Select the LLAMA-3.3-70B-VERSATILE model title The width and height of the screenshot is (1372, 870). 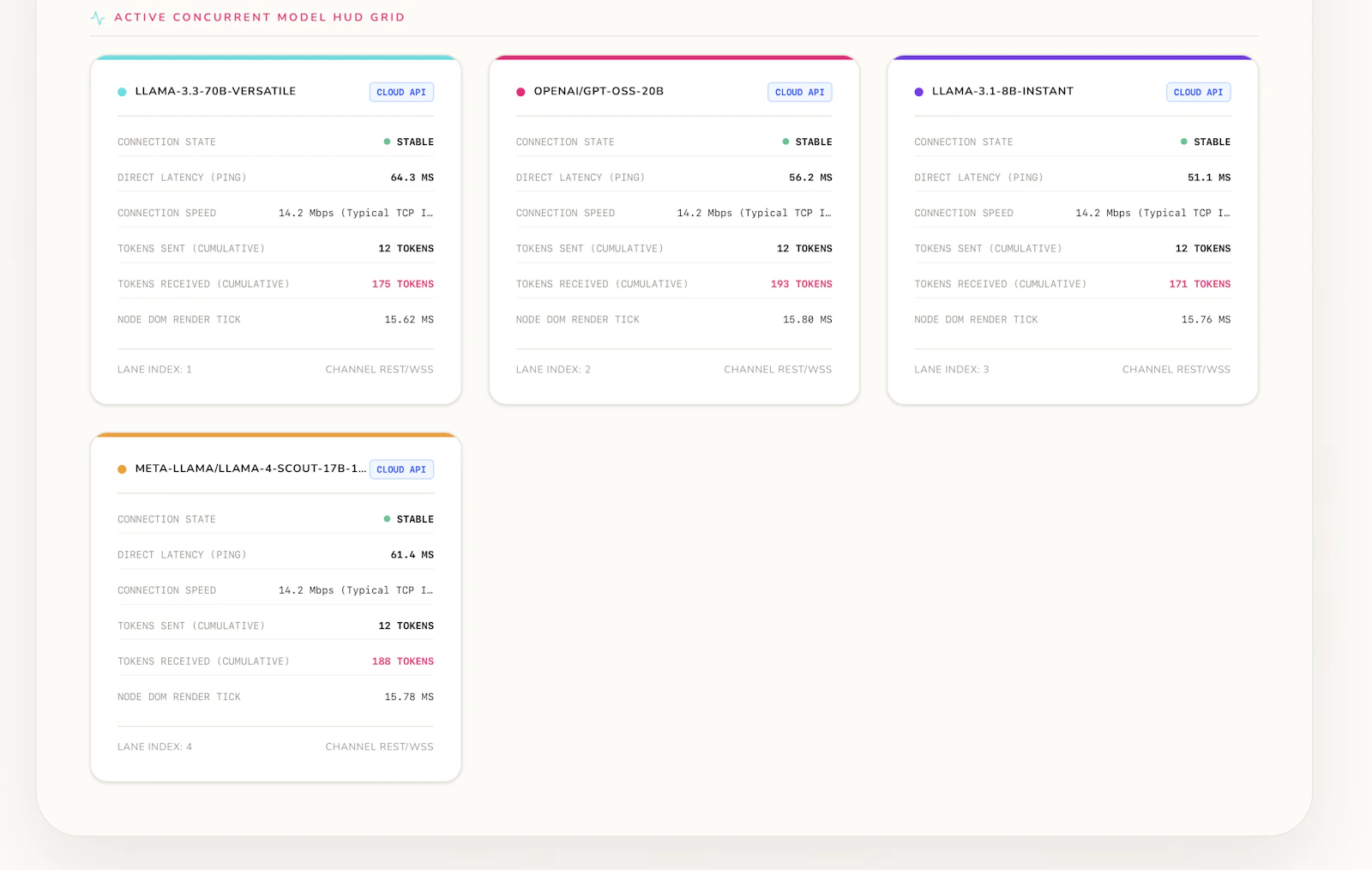[x=215, y=91]
